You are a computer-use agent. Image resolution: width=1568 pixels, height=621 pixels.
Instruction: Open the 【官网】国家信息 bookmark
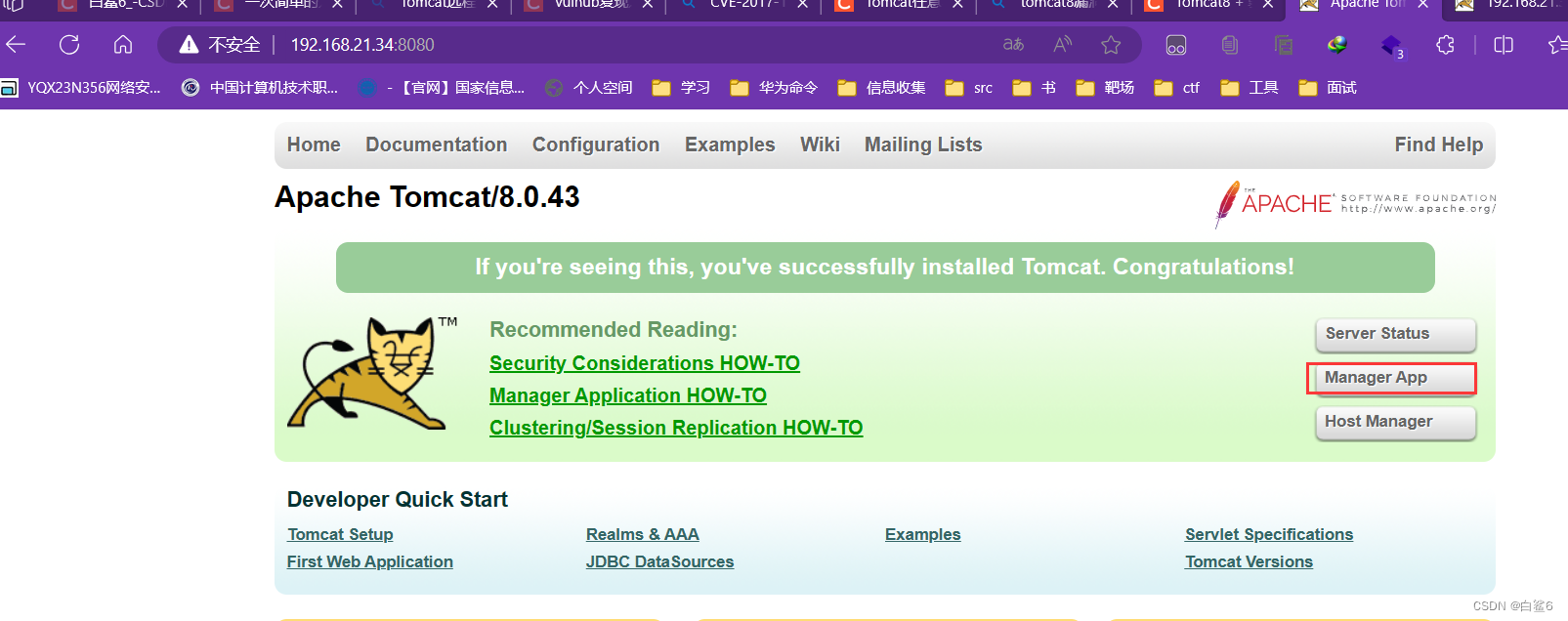tap(442, 88)
